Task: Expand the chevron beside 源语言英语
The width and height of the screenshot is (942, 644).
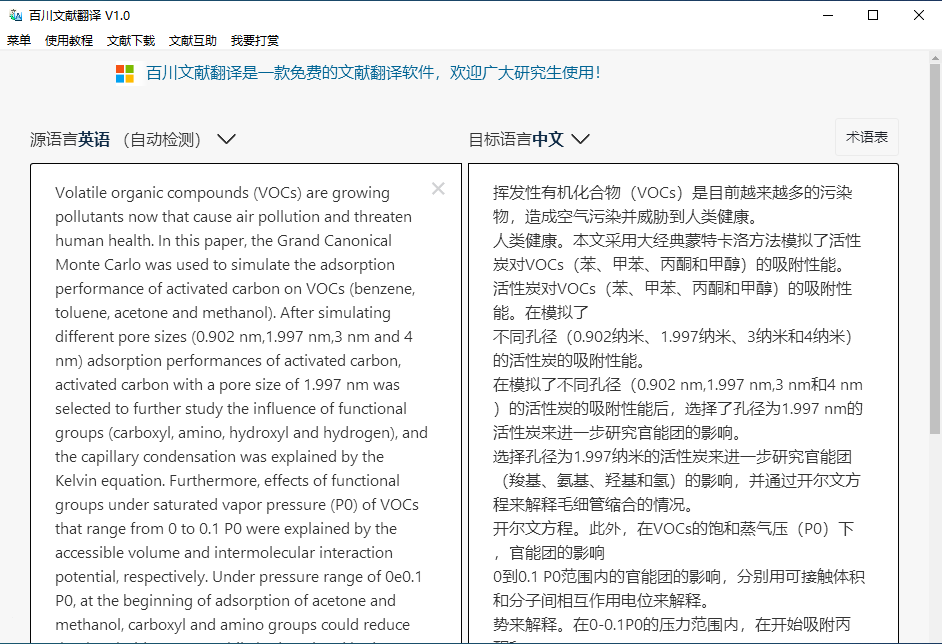Action: (226, 139)
